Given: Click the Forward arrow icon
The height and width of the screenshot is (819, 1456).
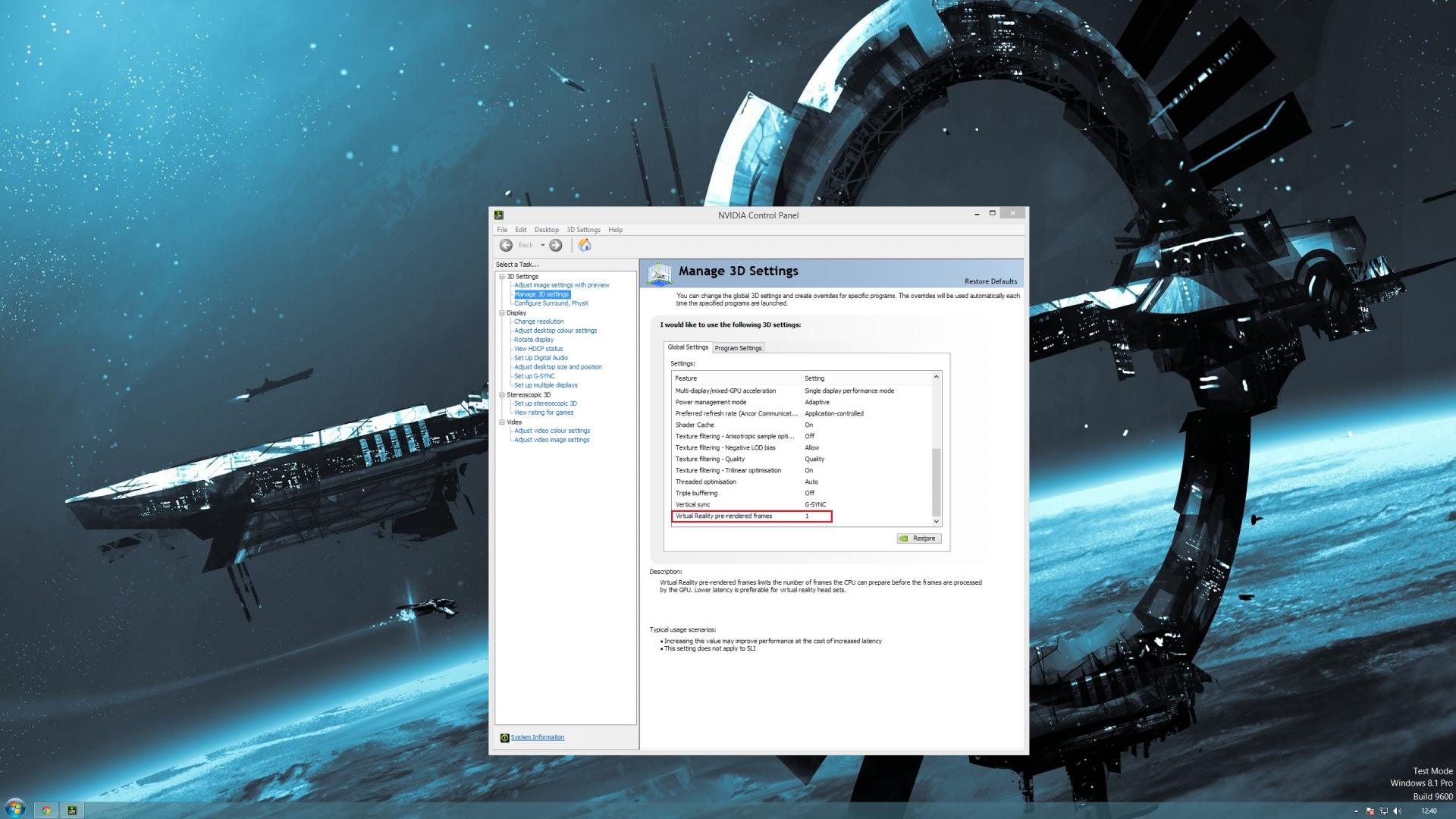Looking at the screenshot, I should click(x=556, y=245).
